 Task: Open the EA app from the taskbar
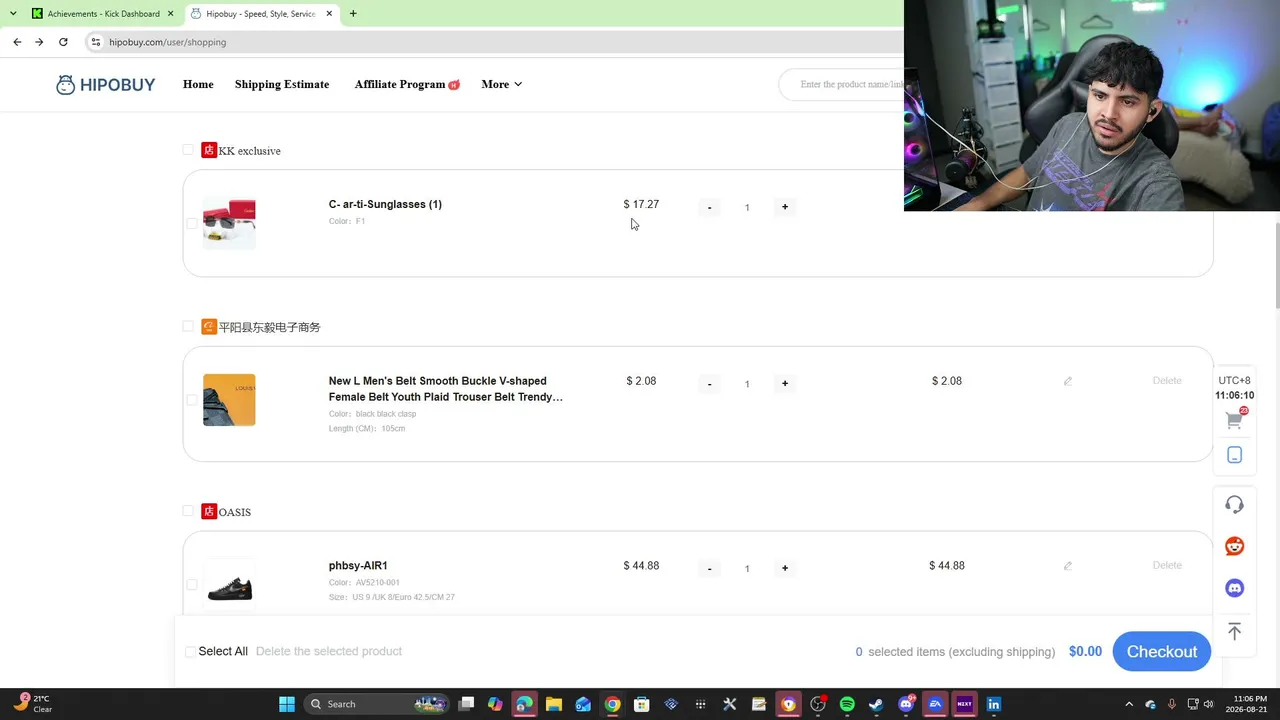935,704
